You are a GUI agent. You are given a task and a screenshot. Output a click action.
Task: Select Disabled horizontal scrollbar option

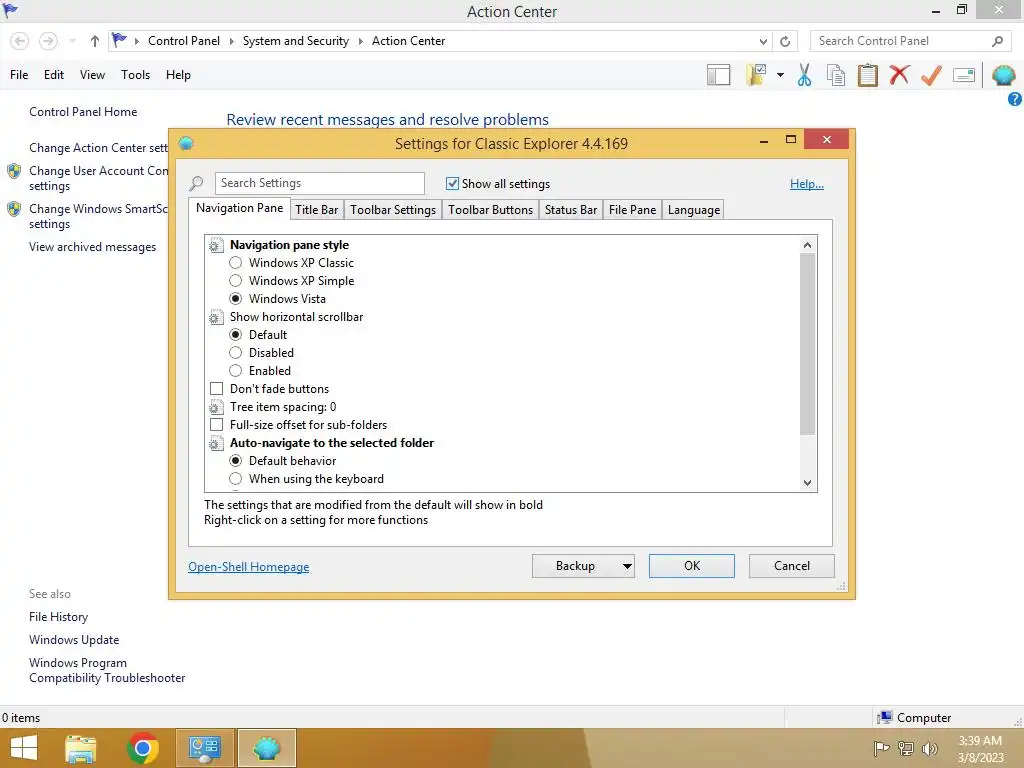(236, 353)
